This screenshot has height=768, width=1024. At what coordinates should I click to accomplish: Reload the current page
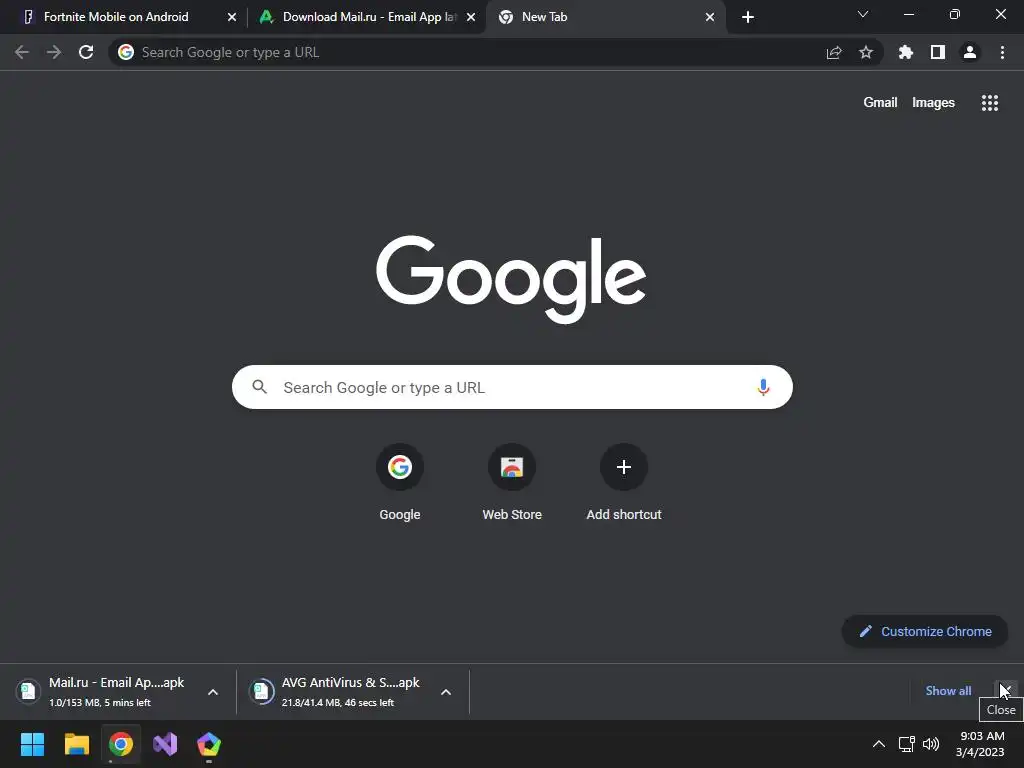pos(86,52)
